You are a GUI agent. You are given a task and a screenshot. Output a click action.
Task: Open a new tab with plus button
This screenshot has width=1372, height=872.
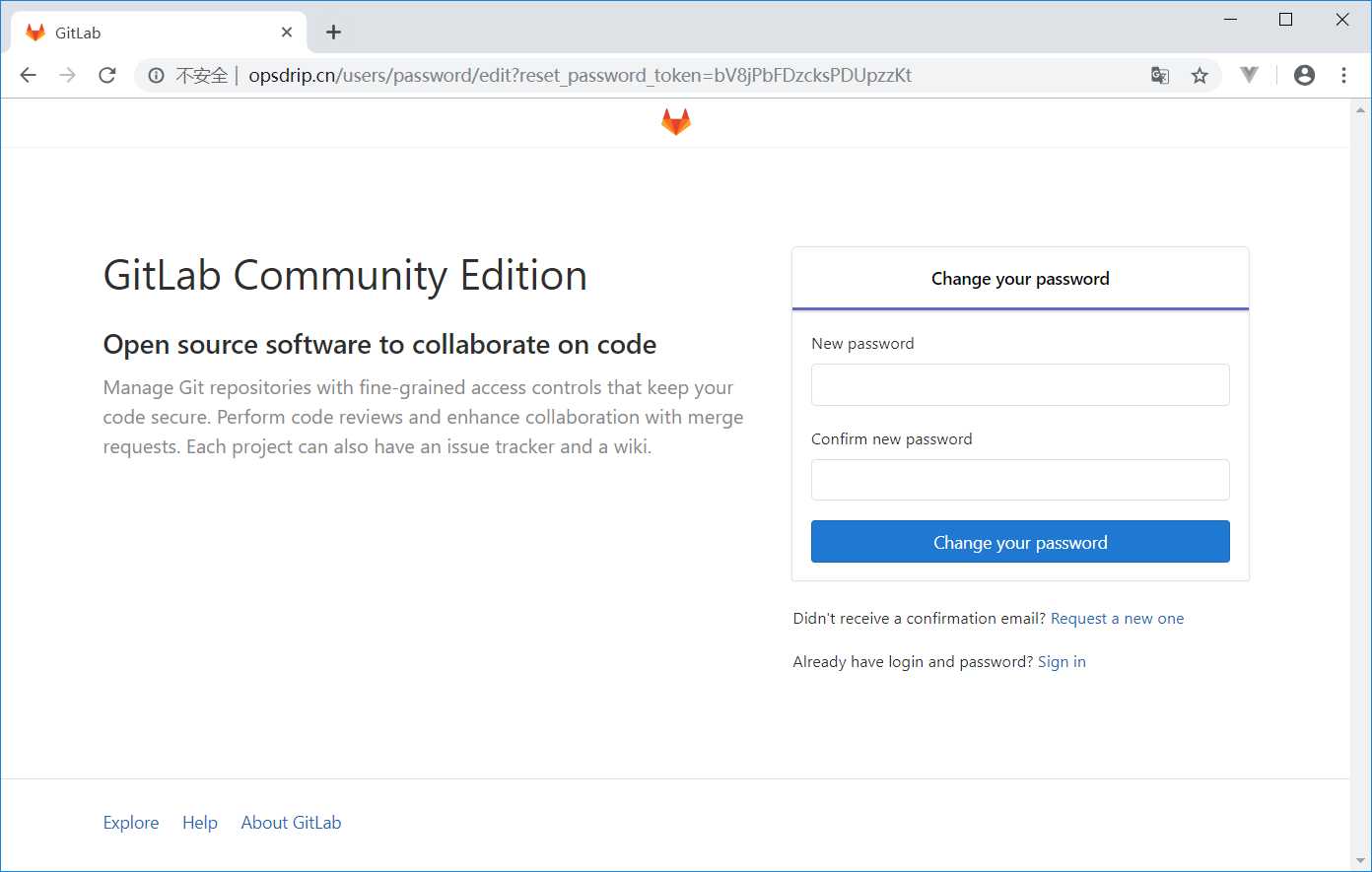coord(333,33)
